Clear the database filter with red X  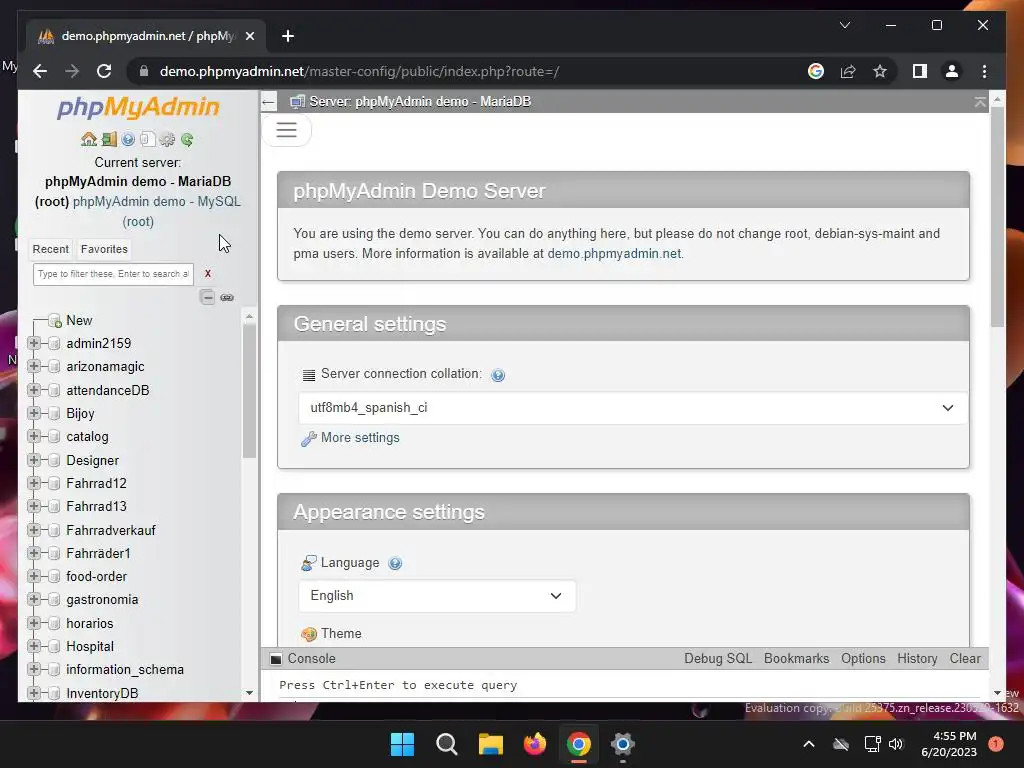(x=208, y=274)
